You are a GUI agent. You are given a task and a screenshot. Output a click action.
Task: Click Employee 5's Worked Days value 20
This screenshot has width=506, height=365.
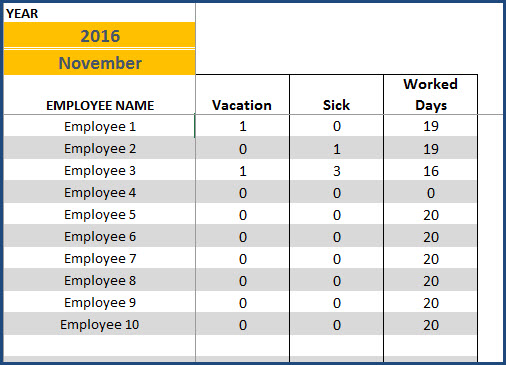(431, 214)
